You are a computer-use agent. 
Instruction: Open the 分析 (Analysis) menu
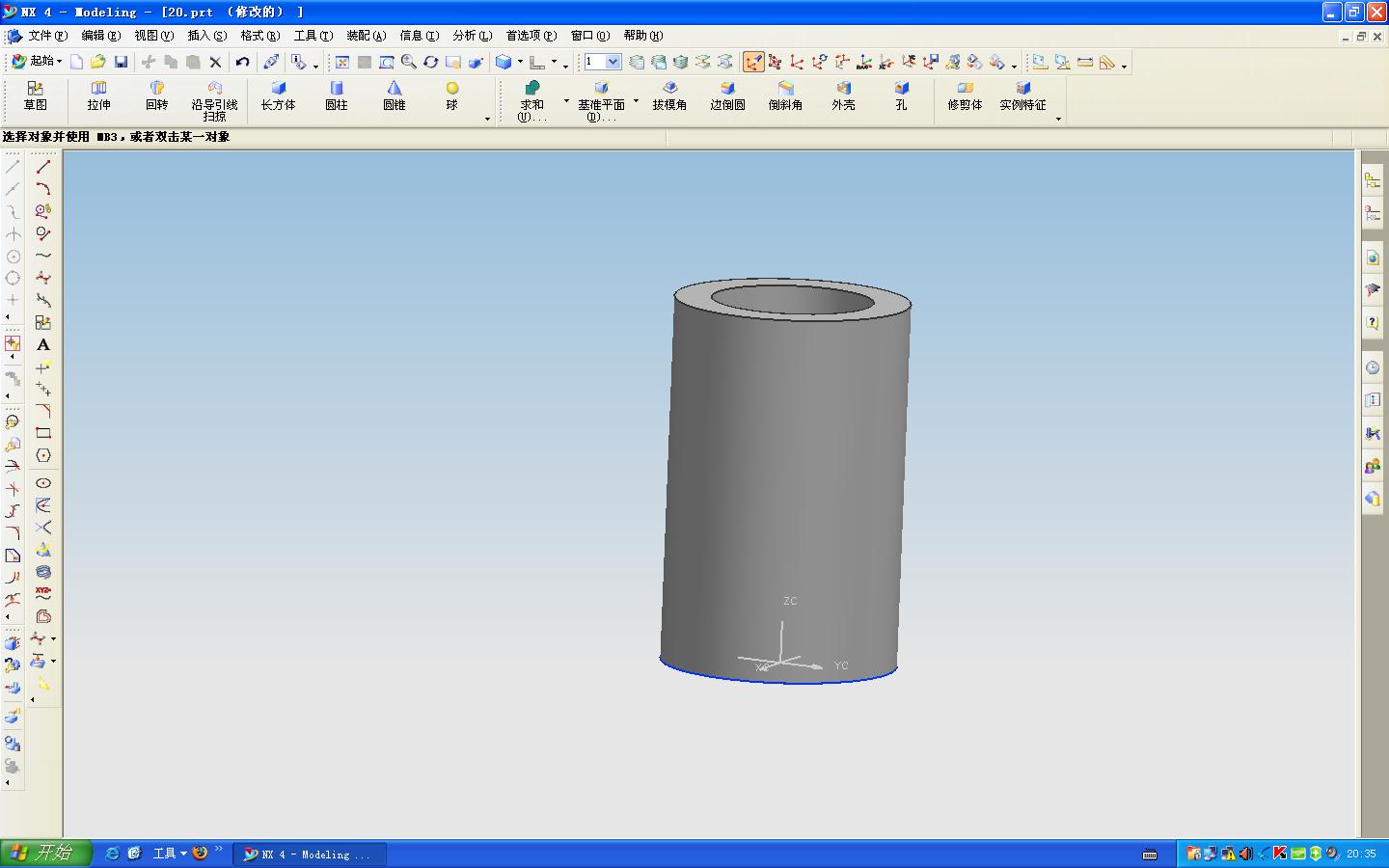[472, 36]
